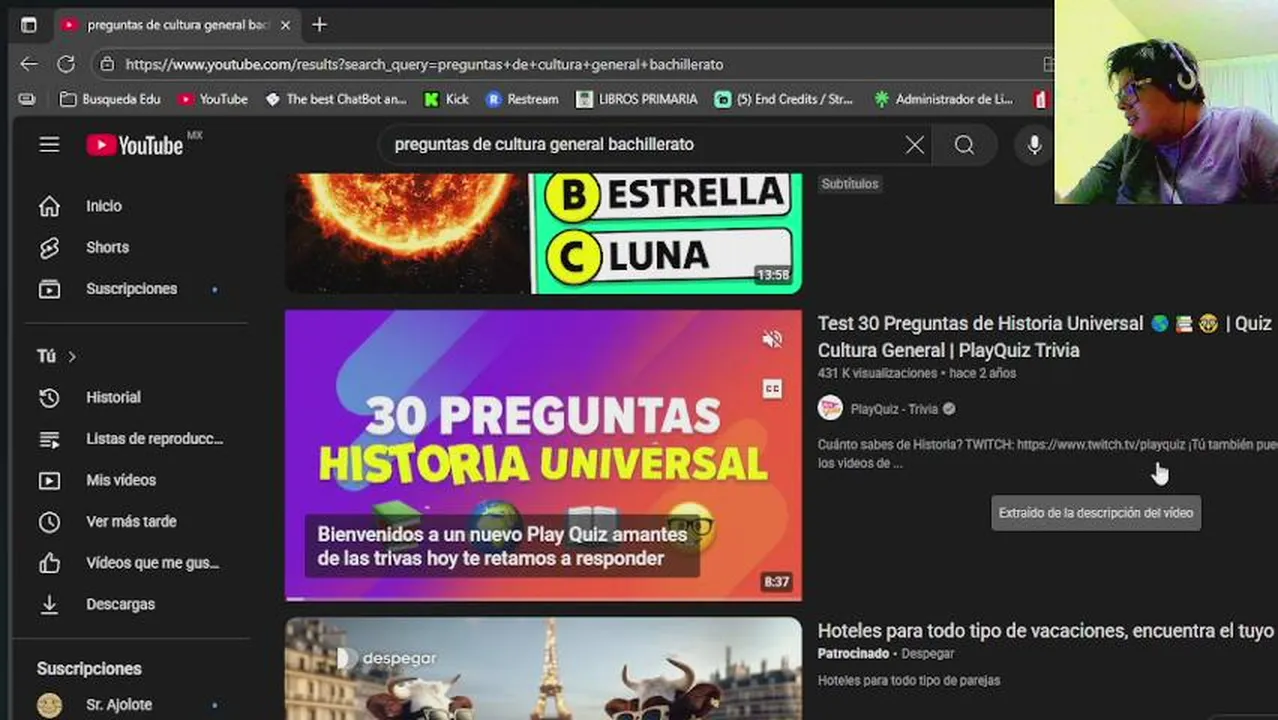
Task: Go back with browser back arrow
Action: [x=29, y=64]
